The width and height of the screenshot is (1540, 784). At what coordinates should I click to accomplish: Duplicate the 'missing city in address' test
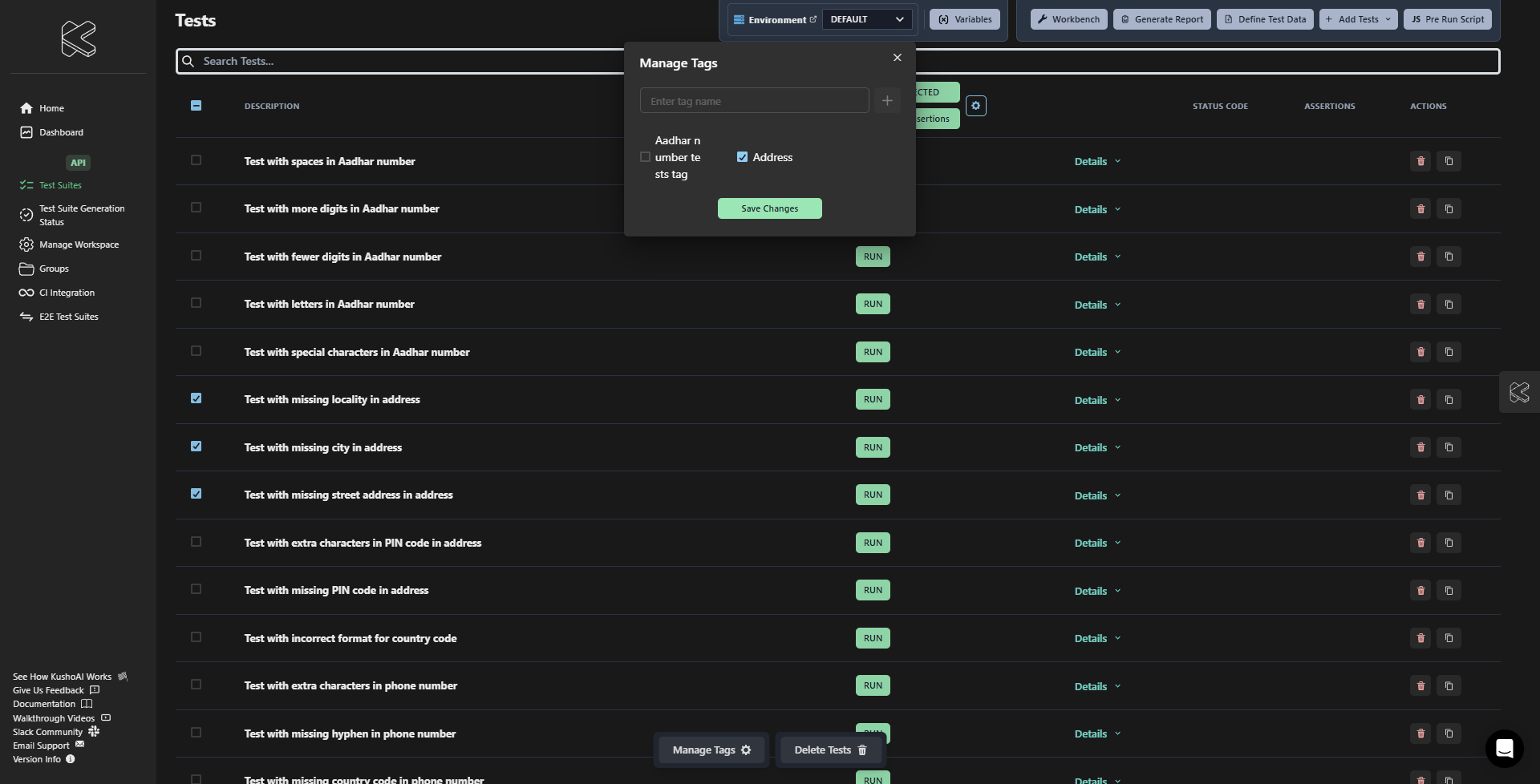pos(1449,447)
